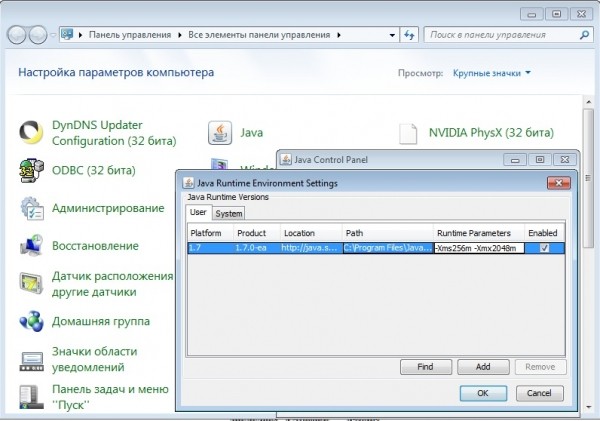Screen dimensions: 600x421
Task: Open the Домашняя группа icon
Action: [x=31, y=321]
